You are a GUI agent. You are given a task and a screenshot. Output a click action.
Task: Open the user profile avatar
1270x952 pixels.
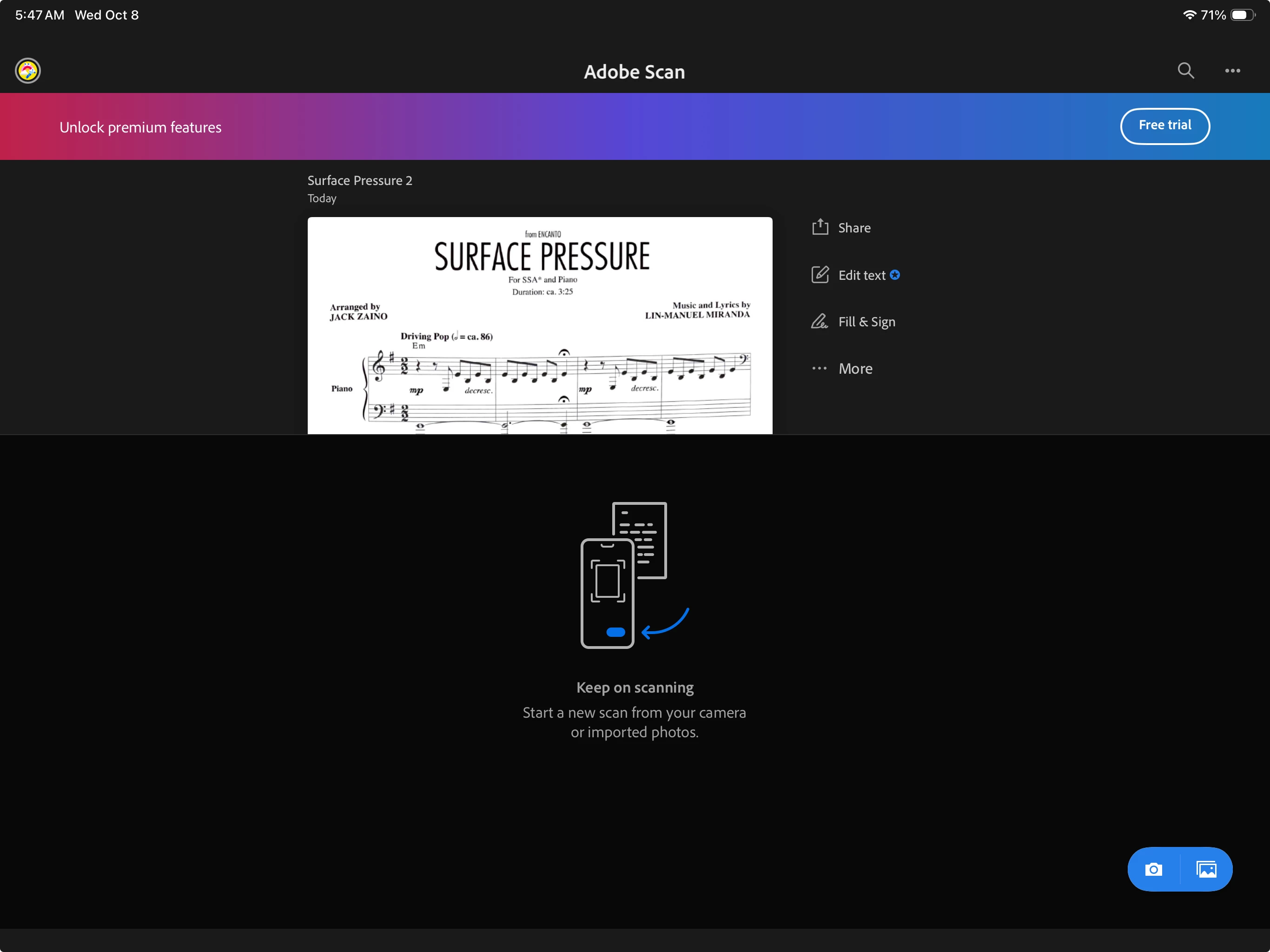coord(27,71)
